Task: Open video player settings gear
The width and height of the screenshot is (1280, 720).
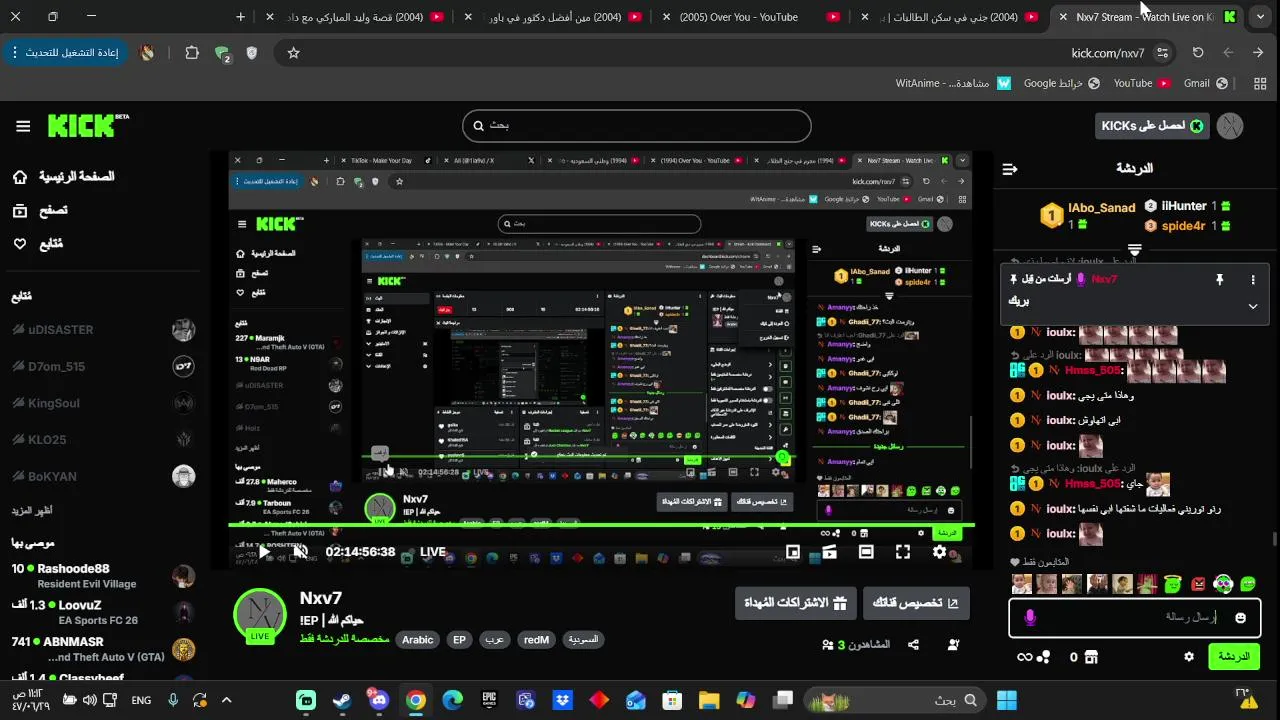Action: [x=940, y=552]
